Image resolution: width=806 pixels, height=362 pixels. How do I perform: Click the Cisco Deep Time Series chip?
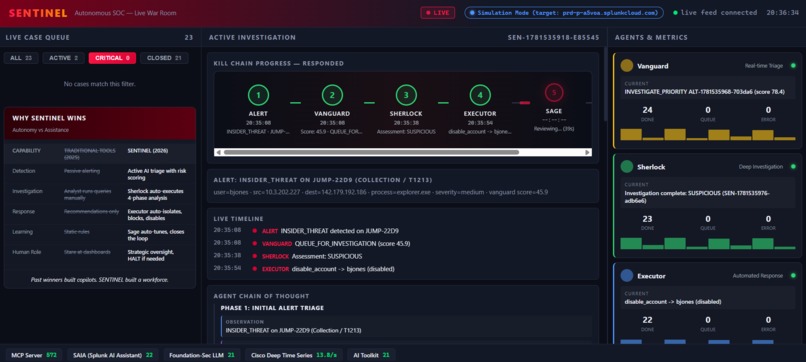[x=294, y=355]
